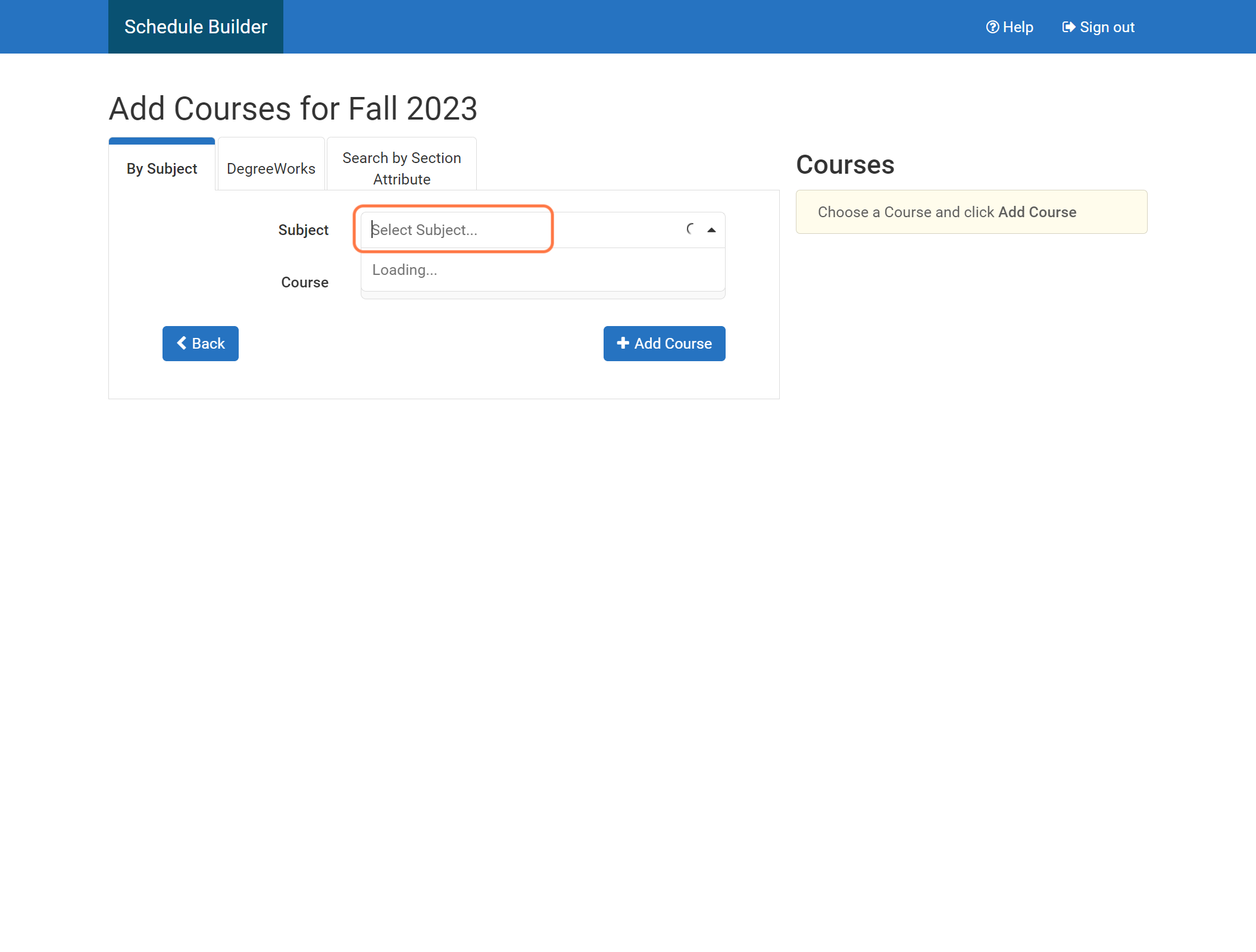Click the 'Choose a Course' notice
This screenshot has height=952, width=1256.
point(971,212)
